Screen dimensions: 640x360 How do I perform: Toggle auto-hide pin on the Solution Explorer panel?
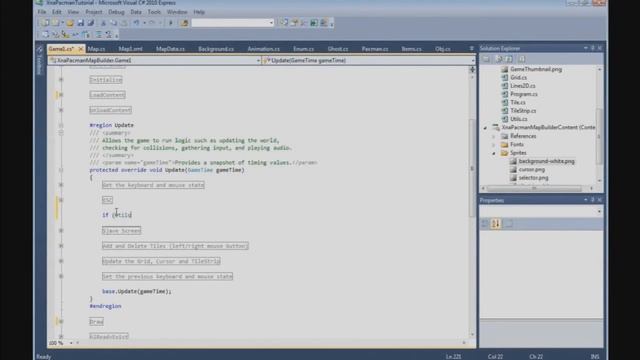pos(593,48)
